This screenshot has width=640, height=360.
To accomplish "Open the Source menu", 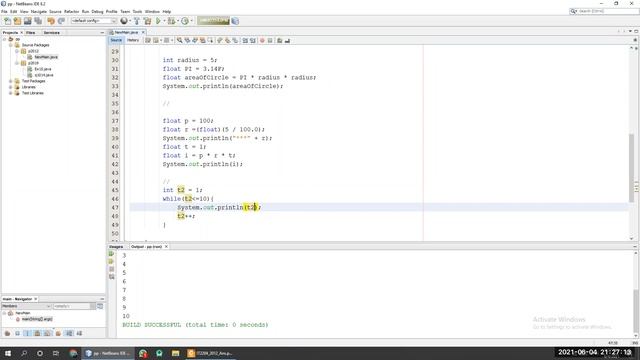I will (x=55, y=11).
